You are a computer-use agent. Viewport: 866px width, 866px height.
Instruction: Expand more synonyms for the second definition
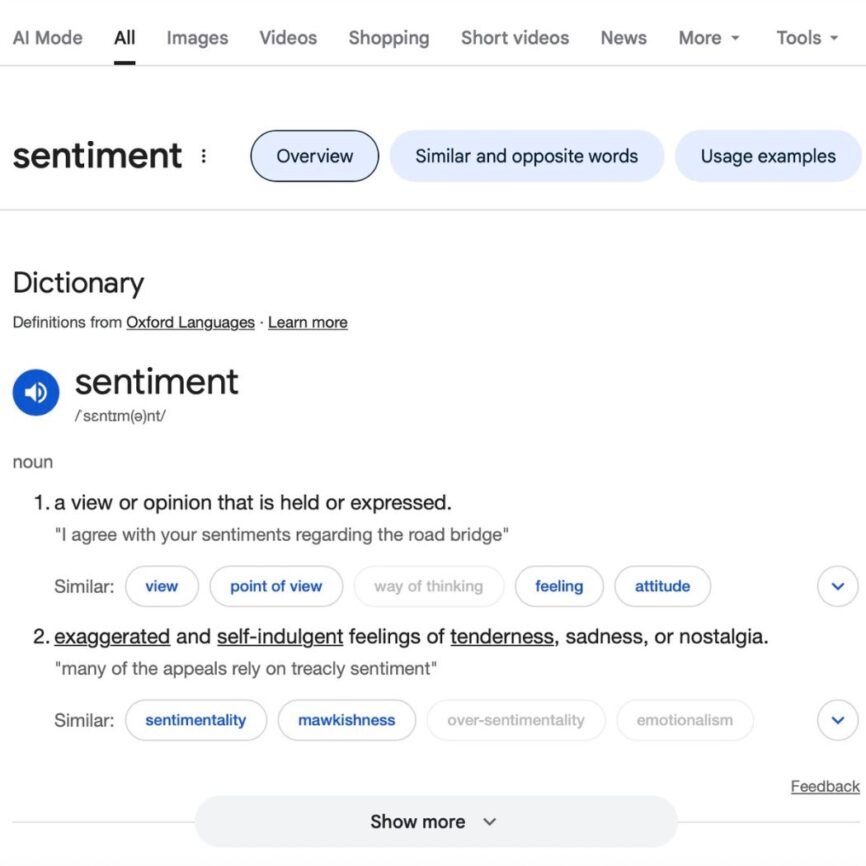pos(837,720)
